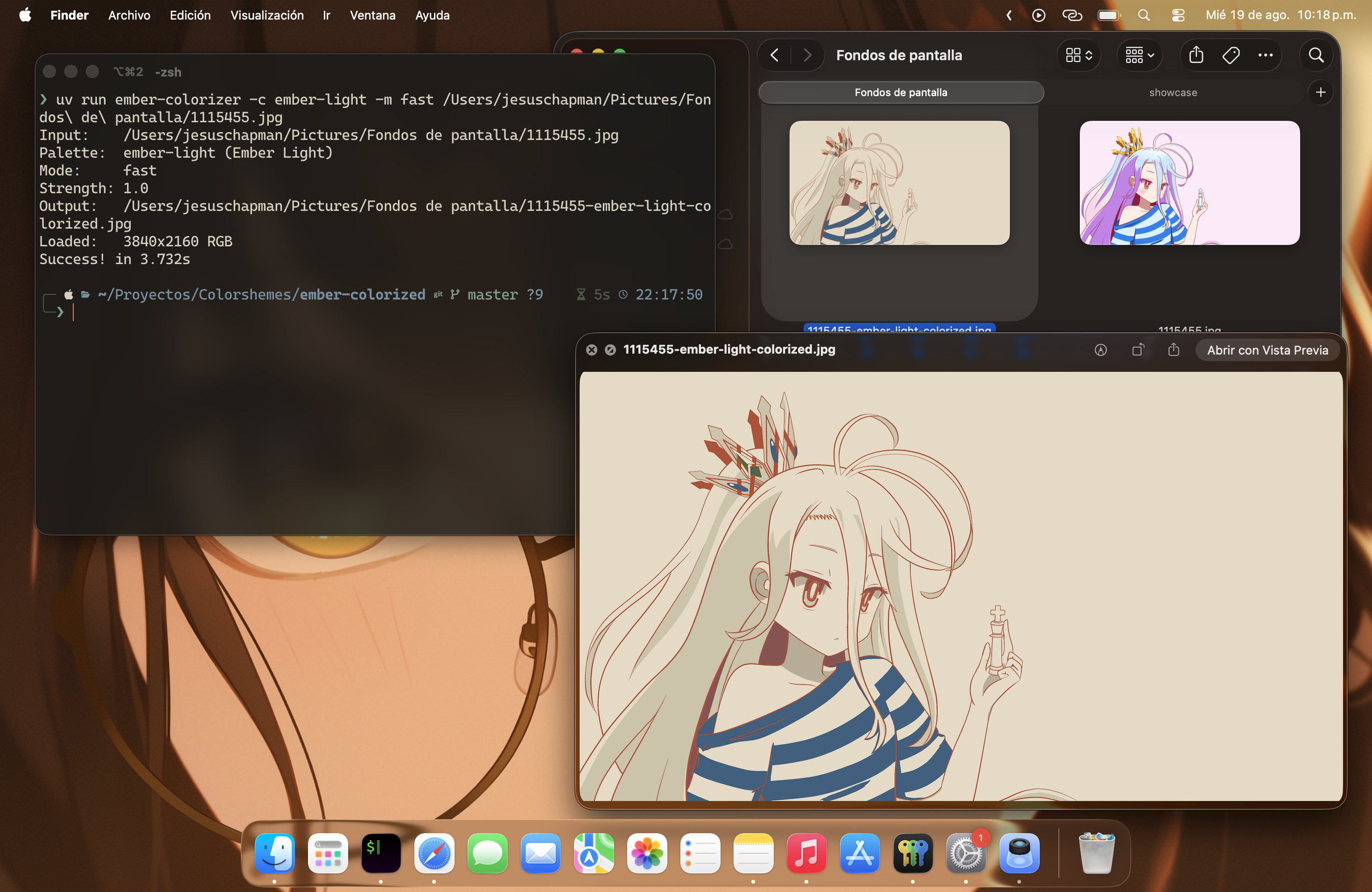
Task: Open Maps from the Dock
Action: [x=594, y=853]
